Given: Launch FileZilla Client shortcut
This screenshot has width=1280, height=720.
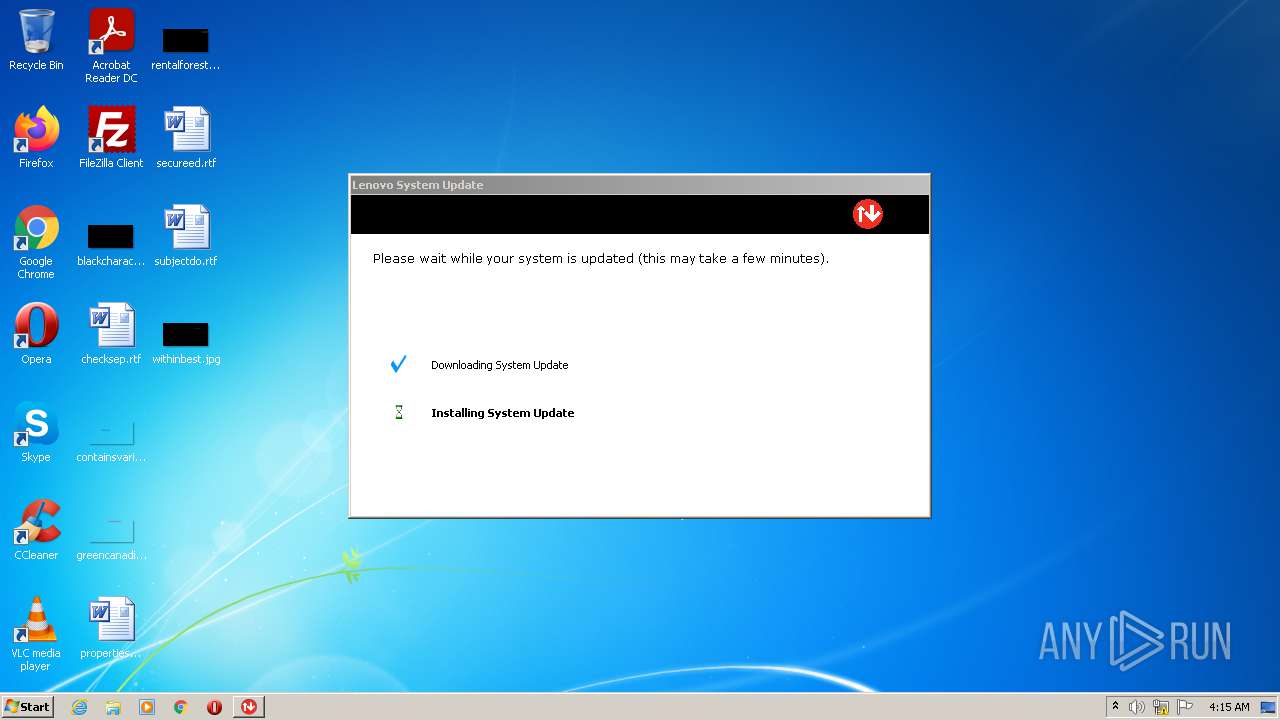Looking at the screenshot, I should click(x=111, y=138).
